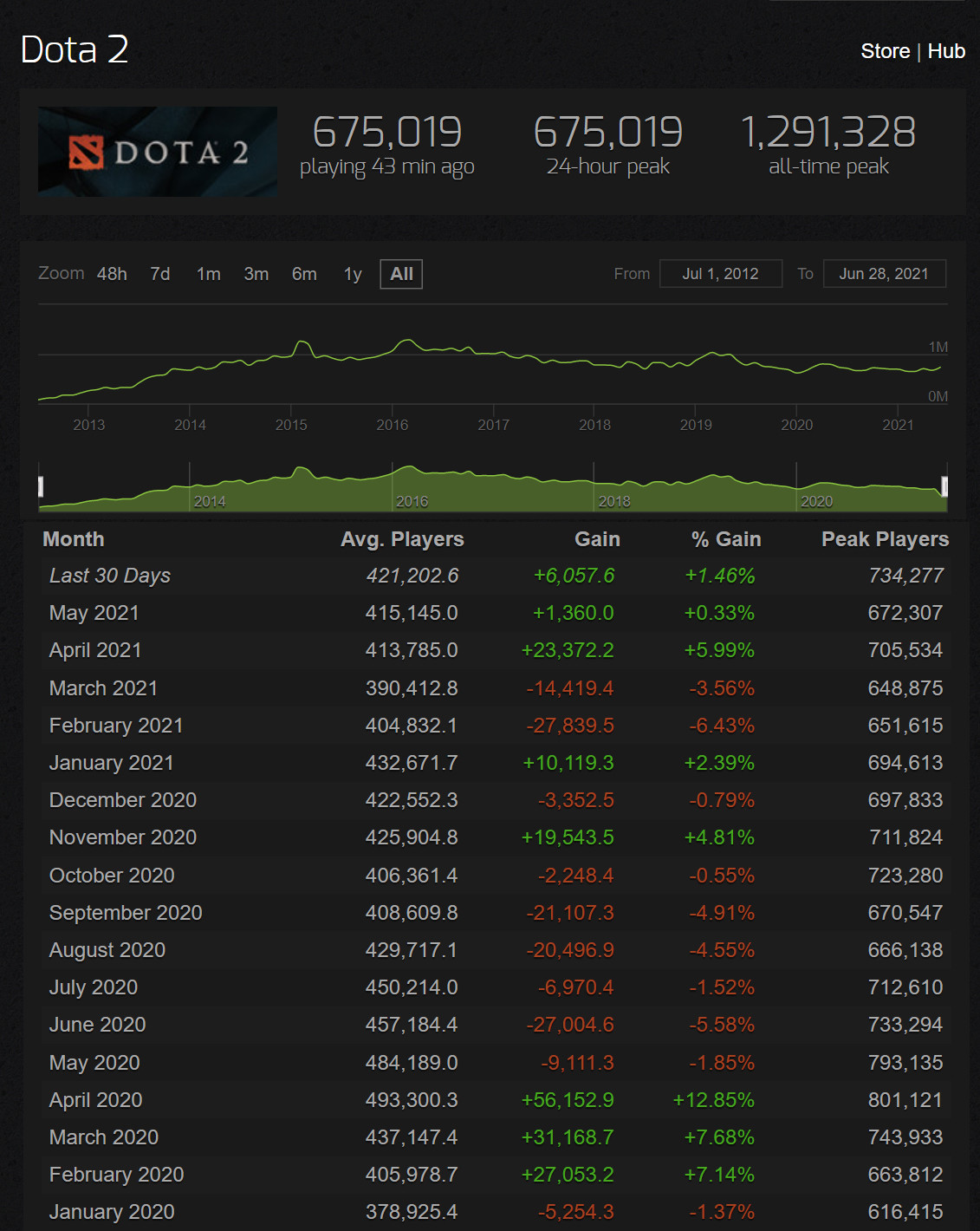The image size is (980, 1231).
Task: Set chart zoom to 6m
Action: click(x=304, y=274)
